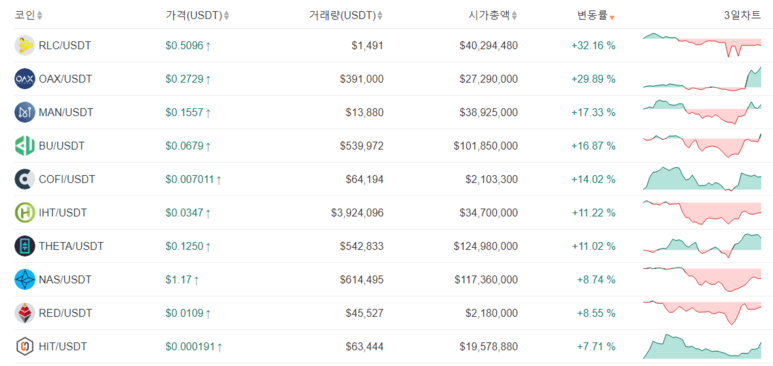This screenshot has height=366, width=773.
Task: Click the +17.33 % change value
Action: (x=594, y=112)
